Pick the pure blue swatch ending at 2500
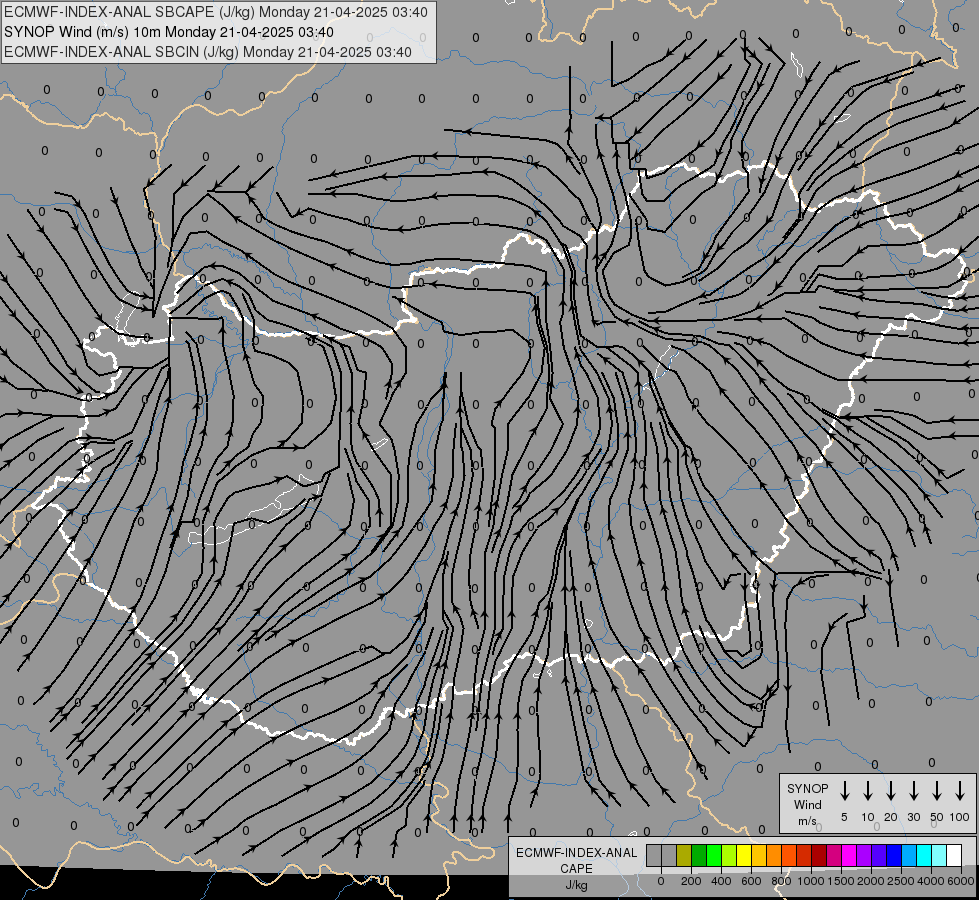Screen dimensions: 979x900 coord(895,855)
